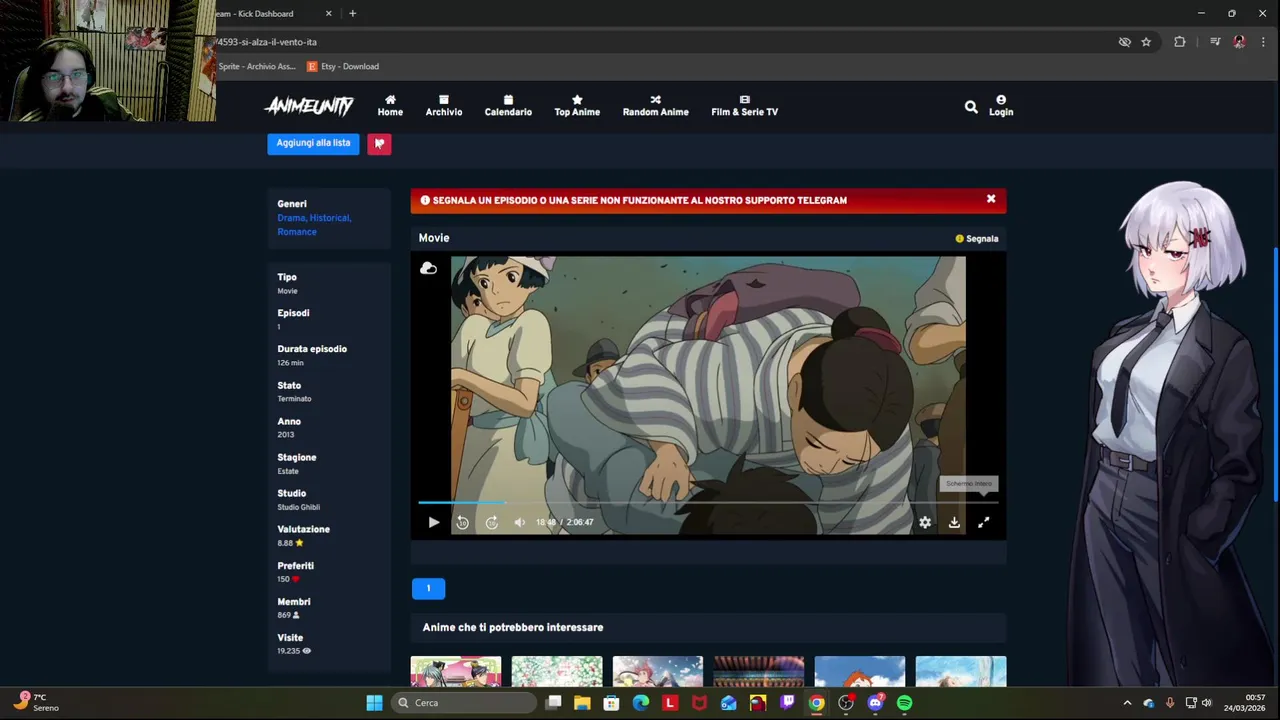Open the sixth suggested anime thumbnail
This screenshot has width=1280, height=720.
tap(961, 671)
